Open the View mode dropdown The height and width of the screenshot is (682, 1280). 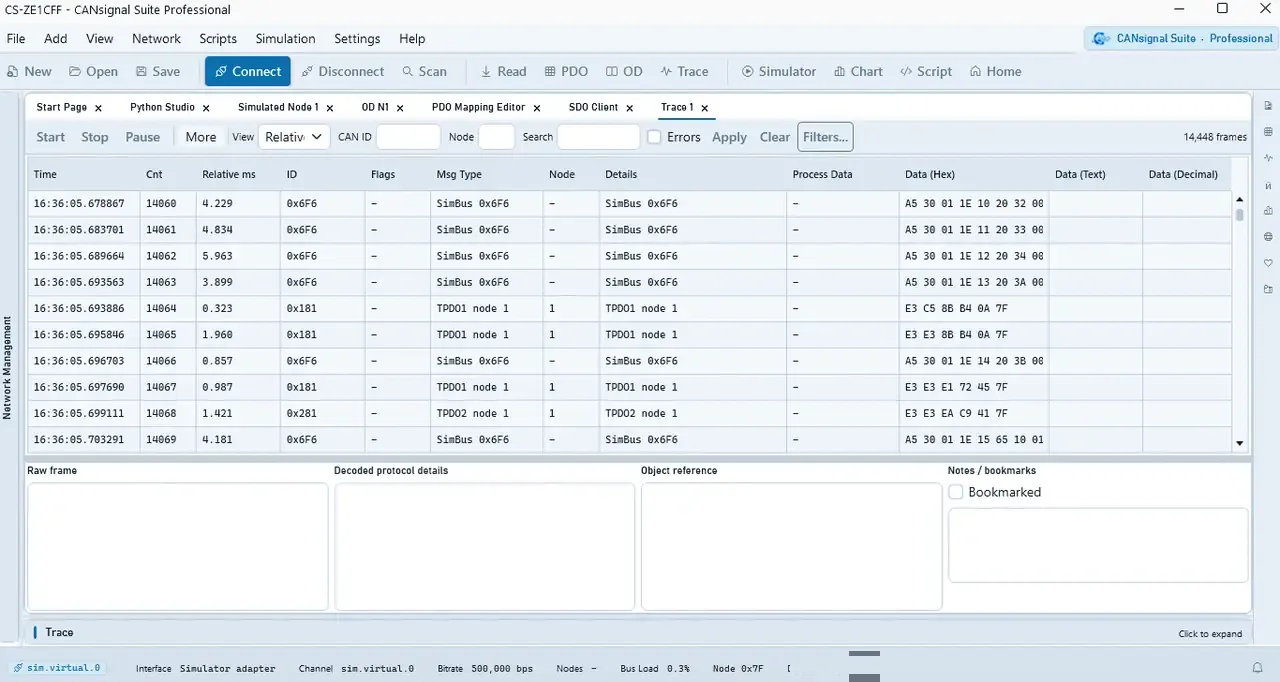294,137
